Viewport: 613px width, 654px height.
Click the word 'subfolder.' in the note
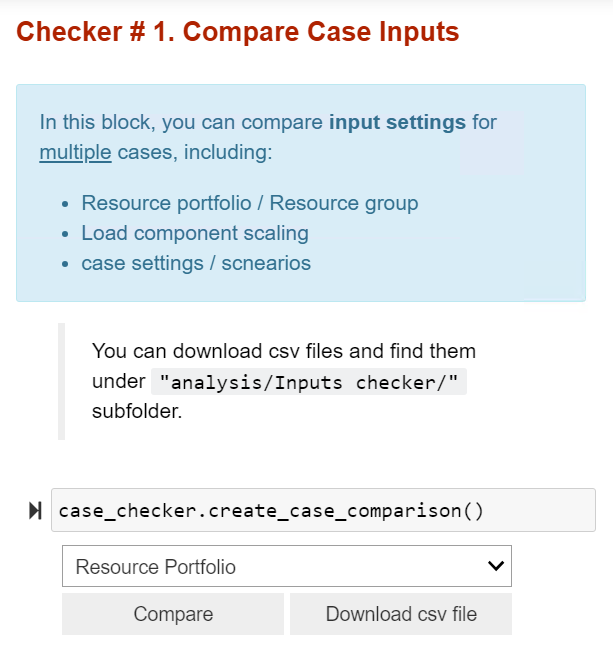point(137,411)
